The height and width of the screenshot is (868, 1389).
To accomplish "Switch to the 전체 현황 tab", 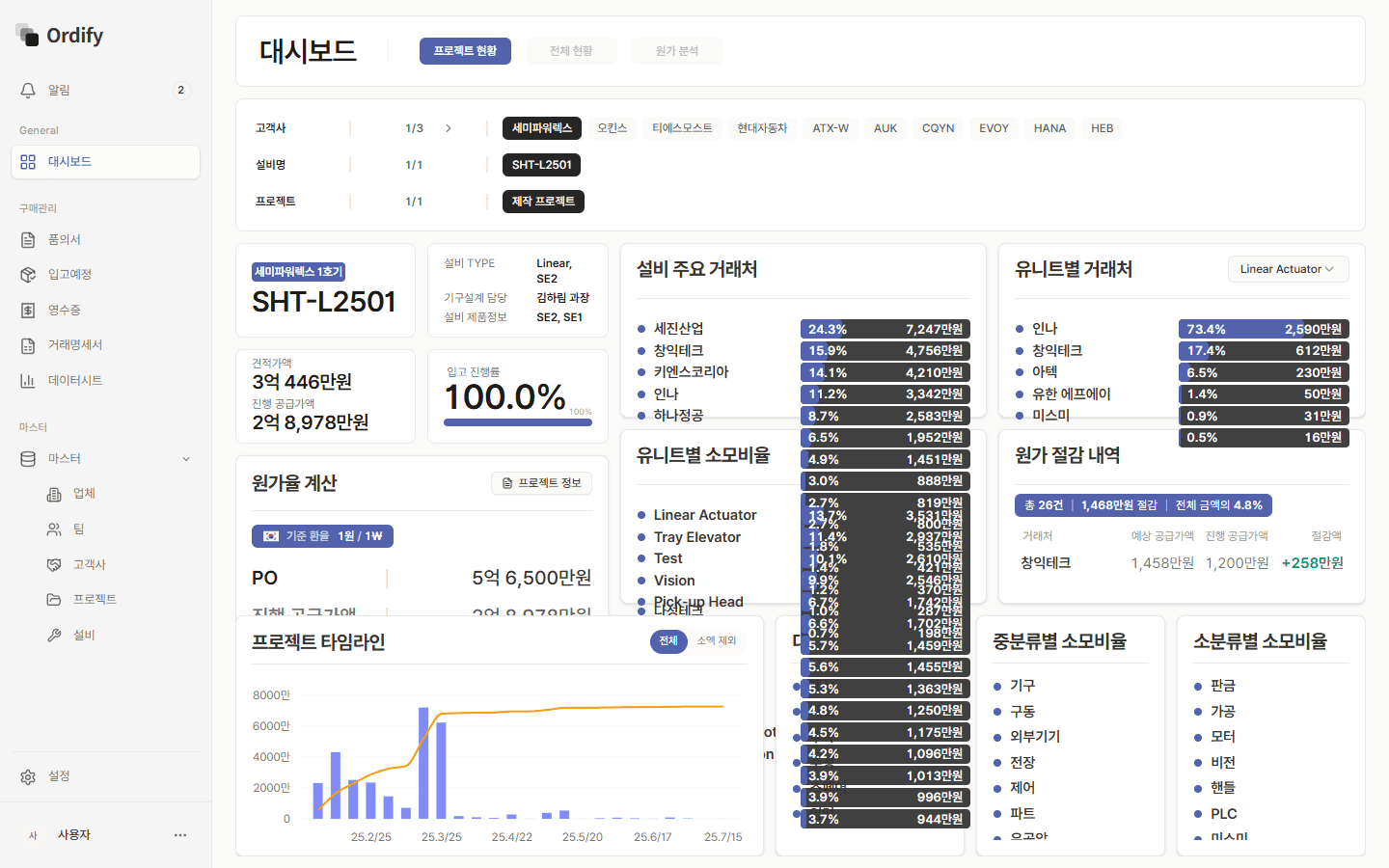I will point(571,51).
